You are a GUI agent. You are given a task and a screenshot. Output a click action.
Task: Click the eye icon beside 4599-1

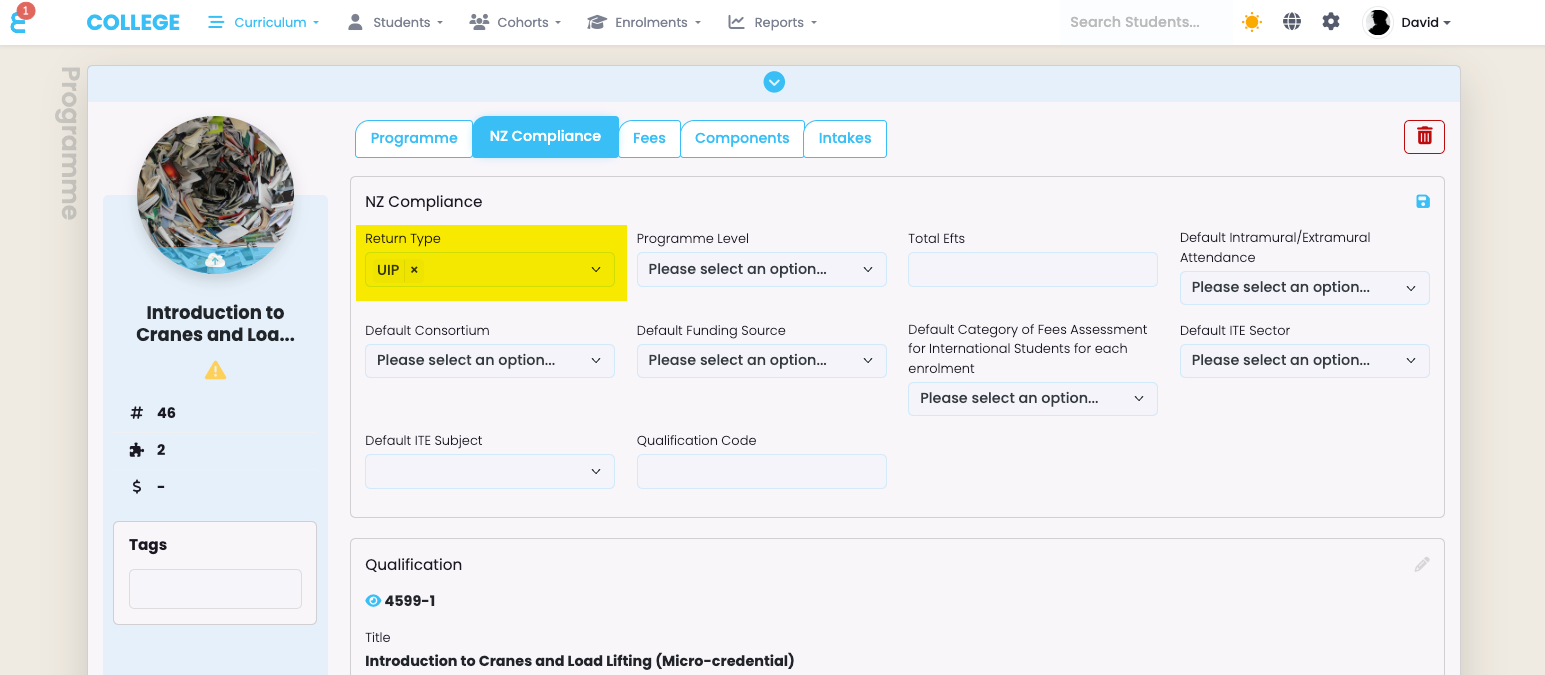click(x=373, y=601)
